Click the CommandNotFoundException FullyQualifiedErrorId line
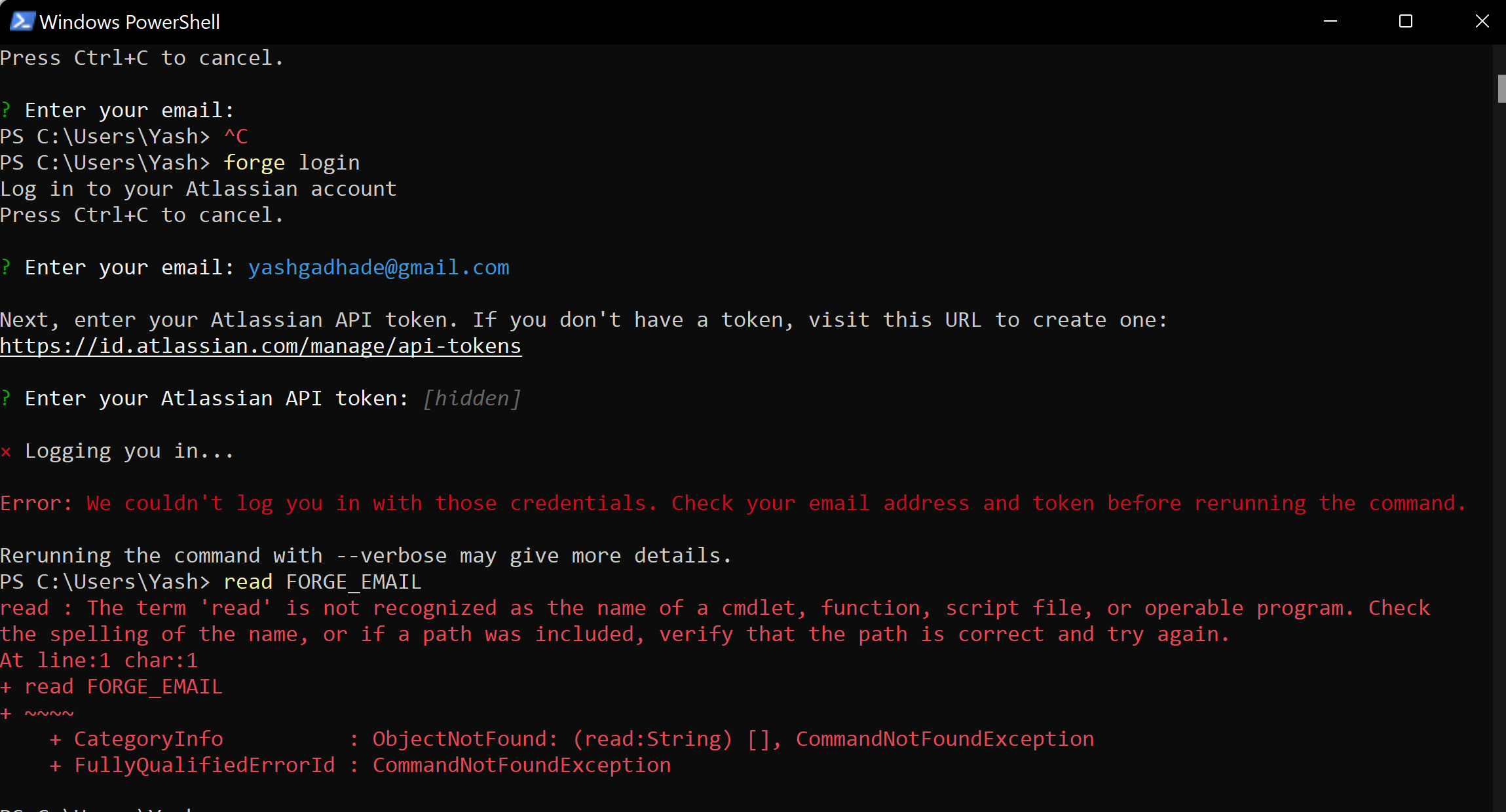The width and height of the screenshot is (1506, 812). (x=360, y=765)
